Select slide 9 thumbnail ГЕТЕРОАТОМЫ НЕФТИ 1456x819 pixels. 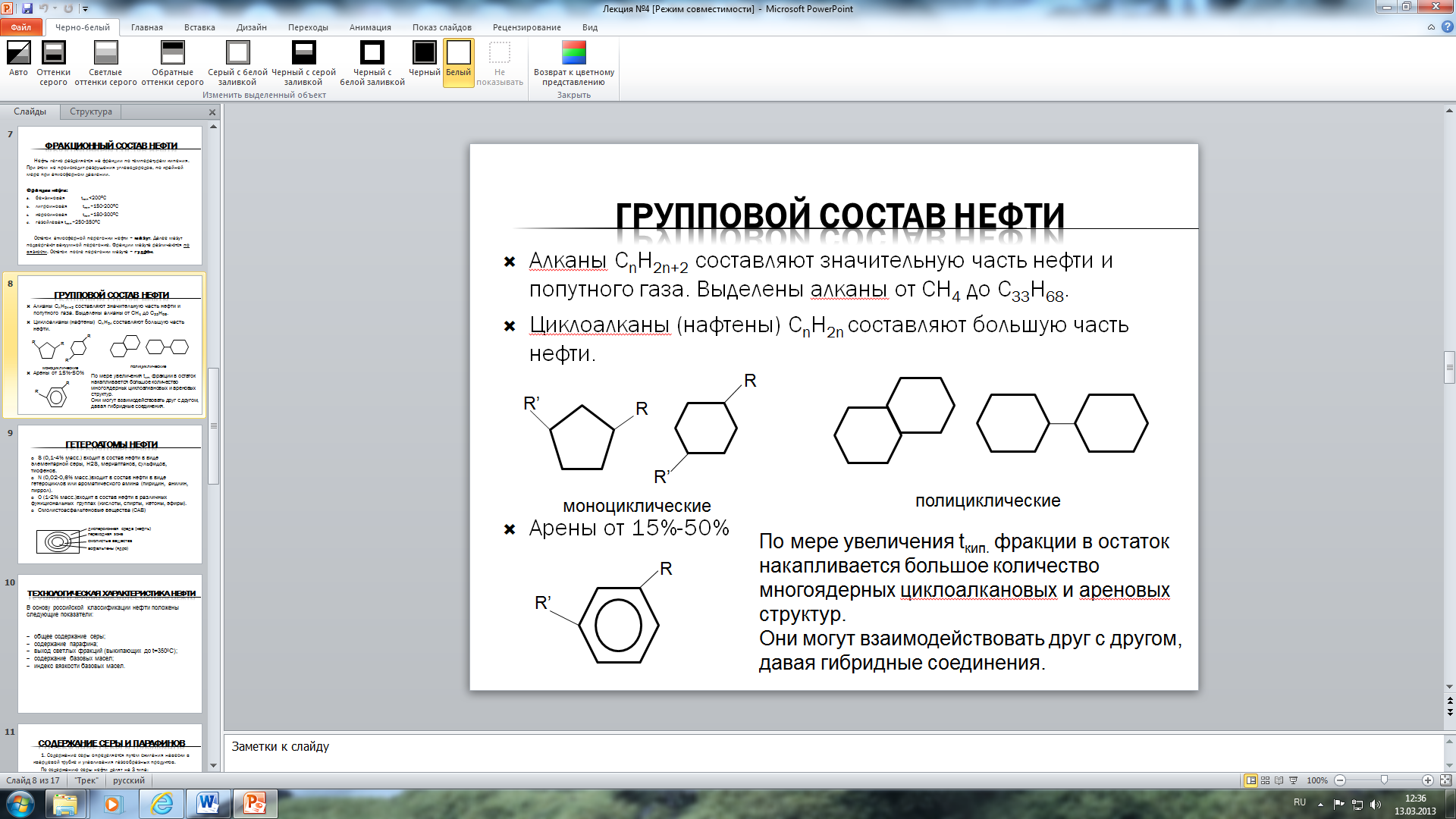(x=110, y=494)
